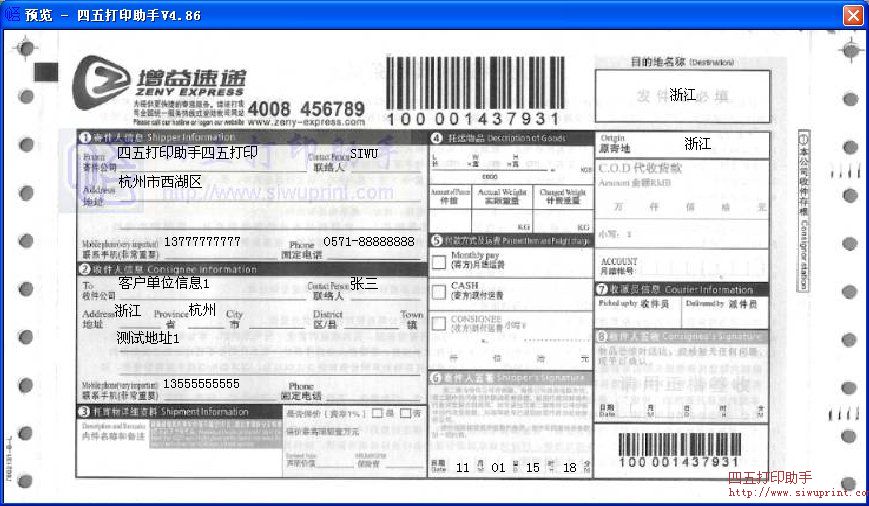Click the destination box showing 浙江
The width and height of the screenshot is (869, 506).
(x=683, y=95)
